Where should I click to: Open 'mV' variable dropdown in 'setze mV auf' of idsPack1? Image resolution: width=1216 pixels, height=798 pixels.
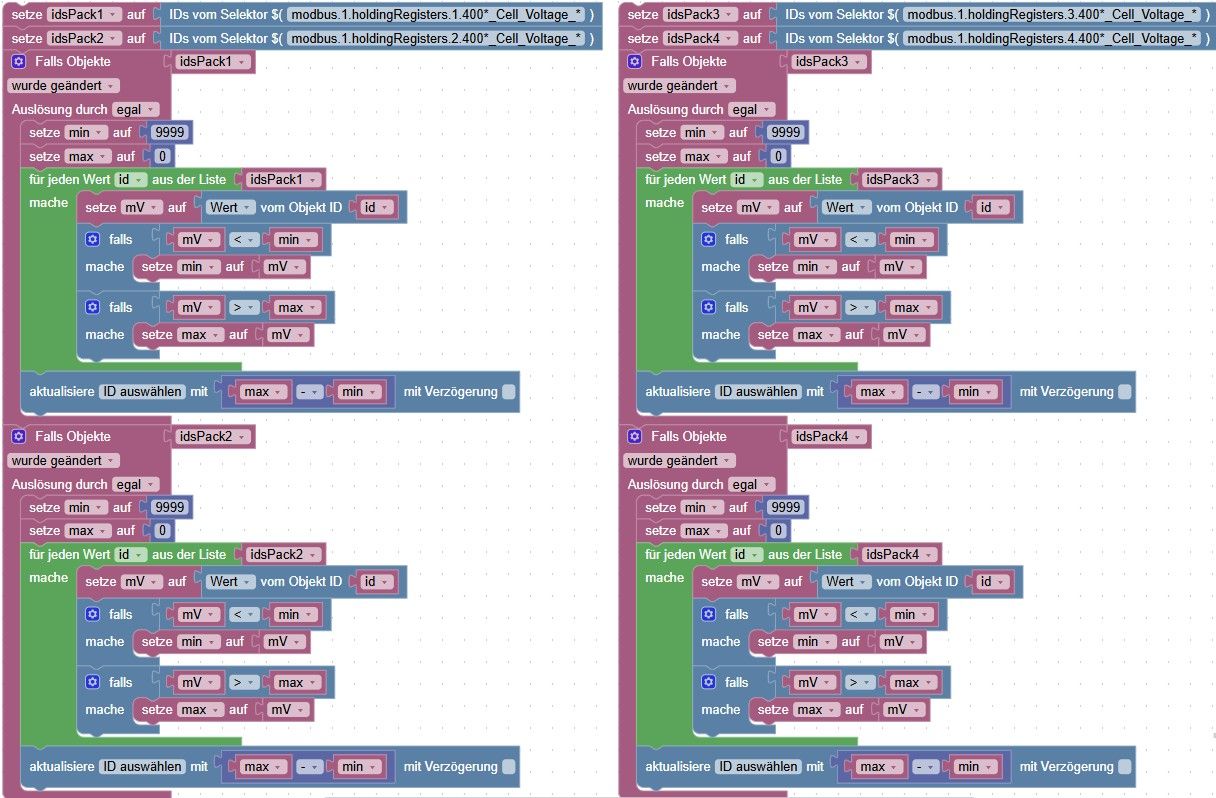pyautogui.click(x=140, y=207)
